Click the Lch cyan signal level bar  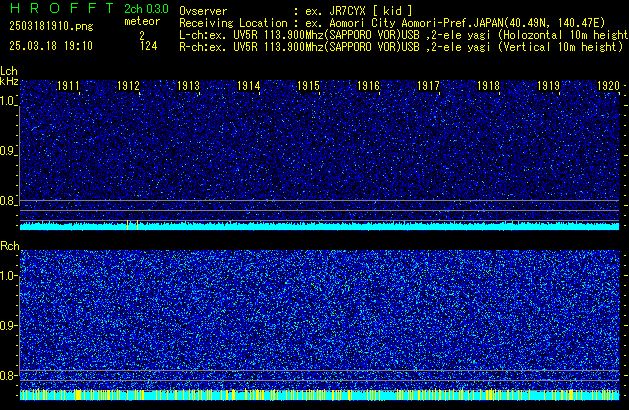pos(320,225)
